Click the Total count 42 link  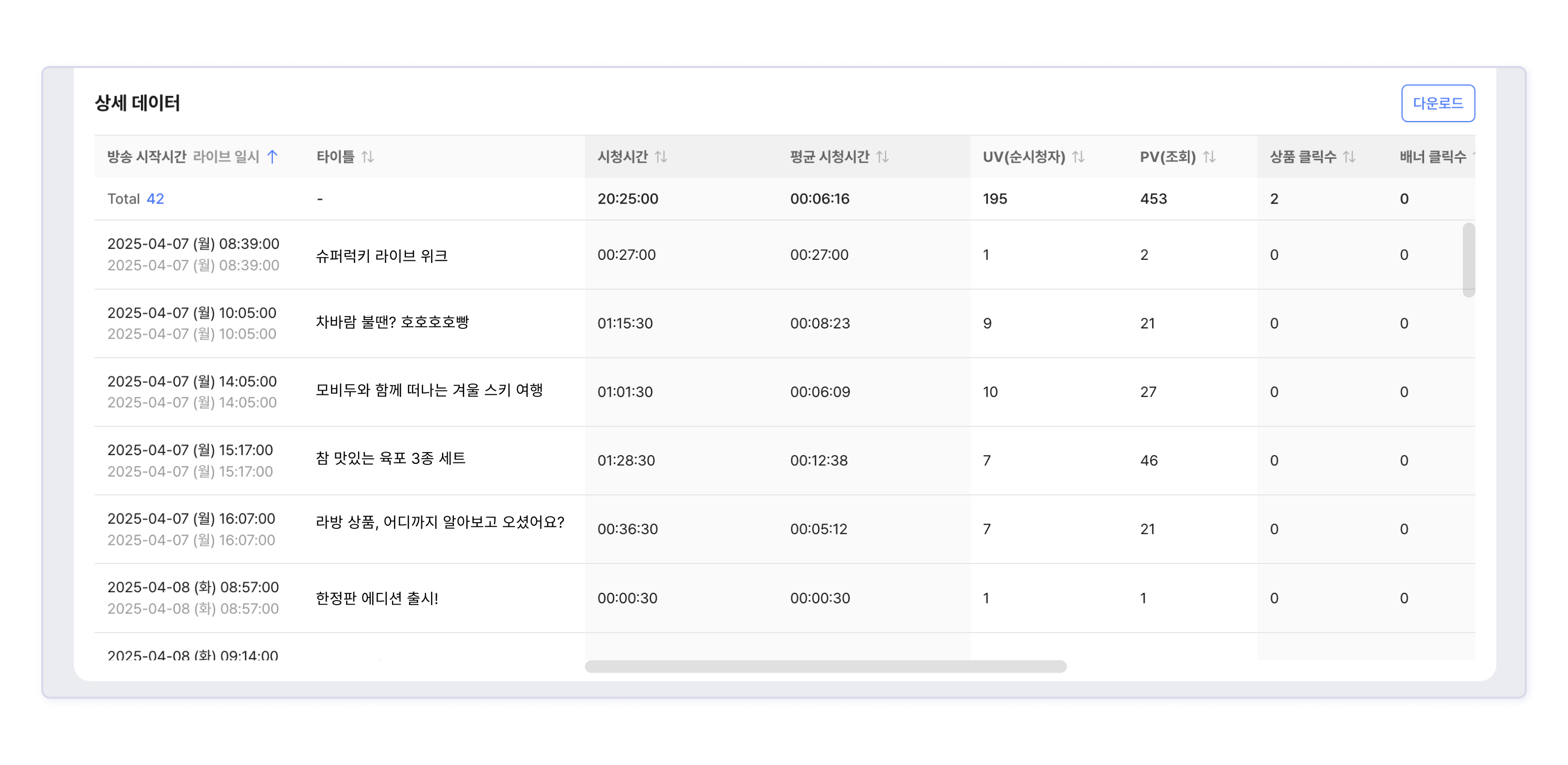(155, 199)
